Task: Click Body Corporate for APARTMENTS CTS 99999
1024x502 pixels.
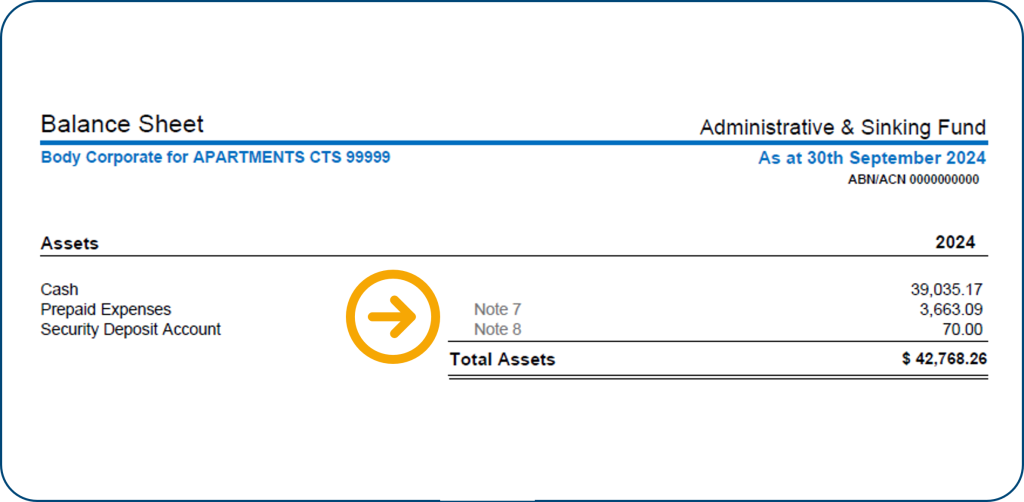Action: click(215, 158)
